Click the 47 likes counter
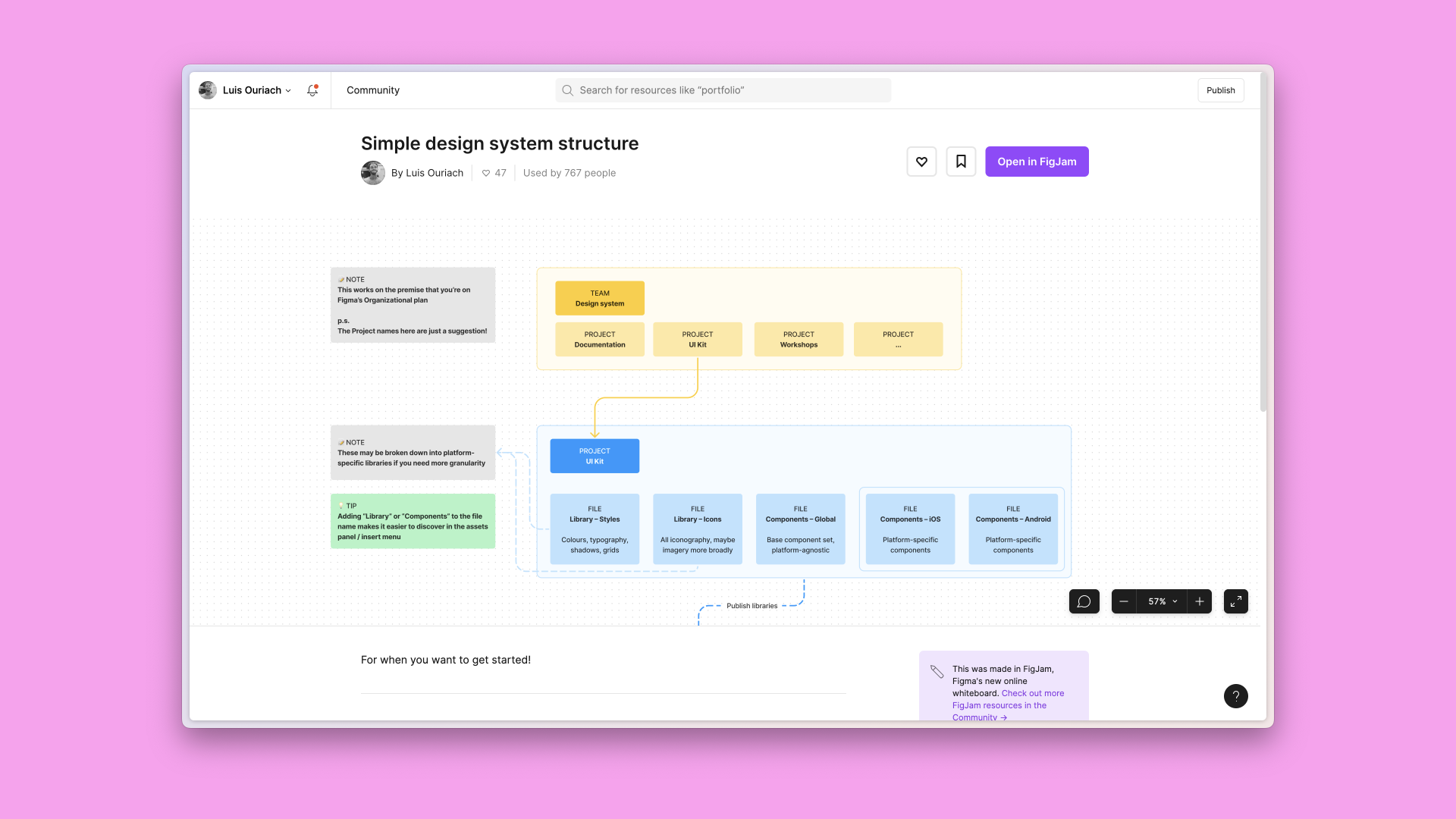 coord(494,172)
